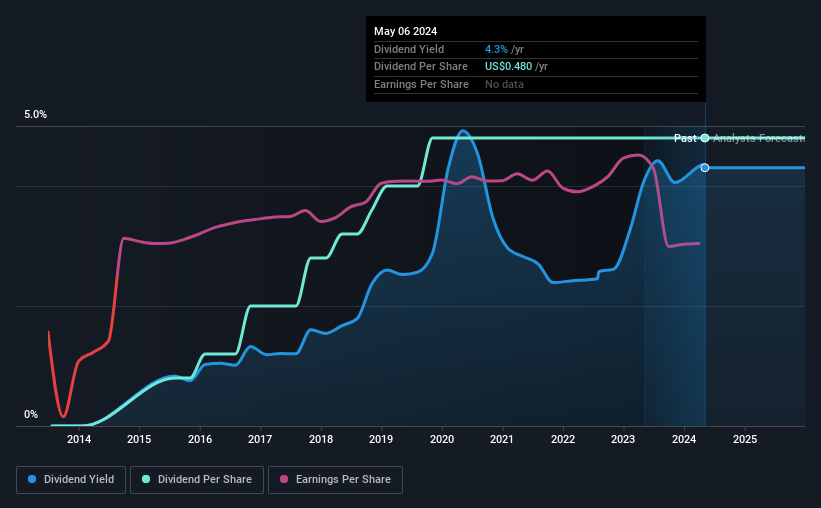Viewport: 821px width, 508px height.
Task: Select the 2023 axis label
Action: 623,439
